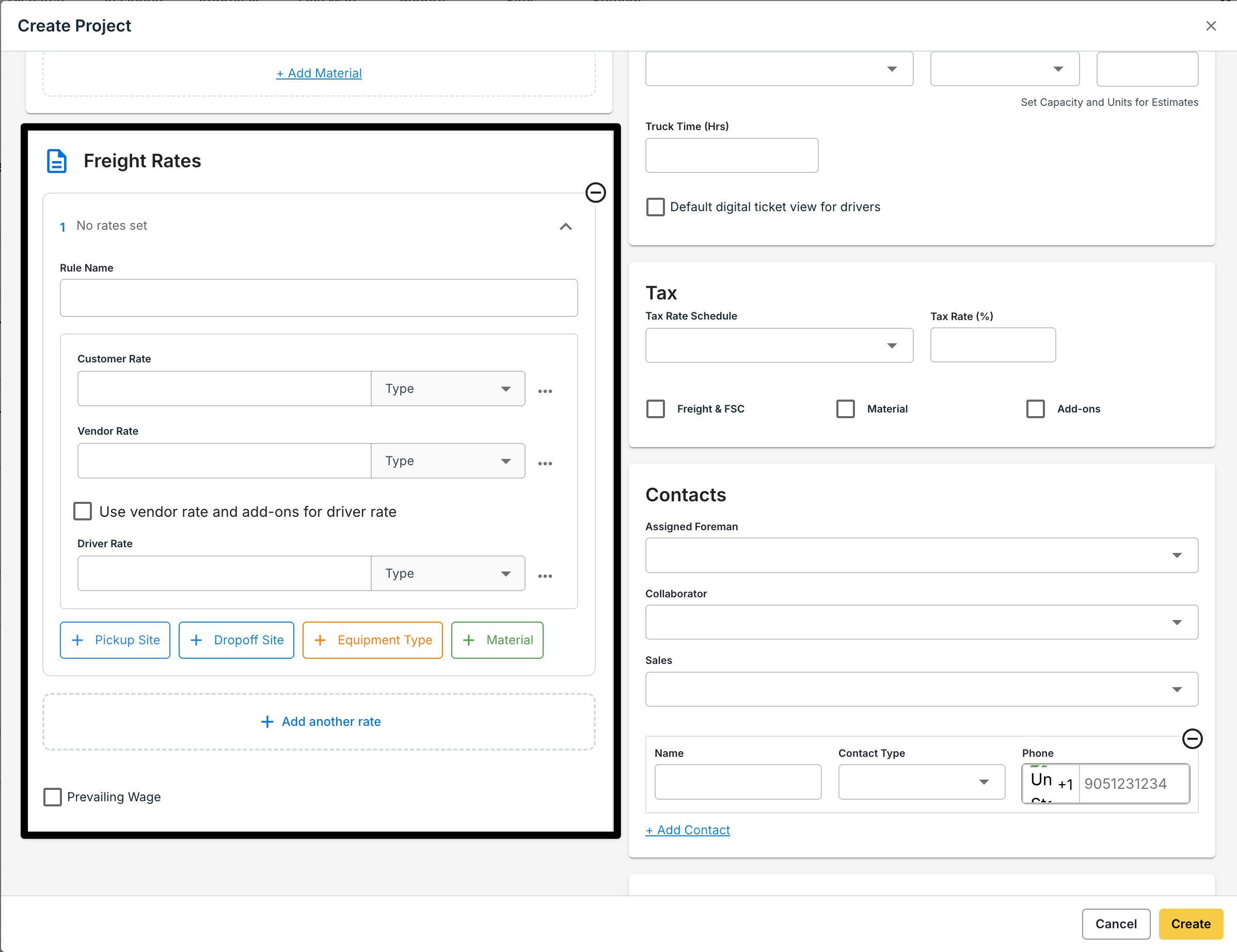Image resolution: width=1237 pixels, height=952 pixels.
Task: Focus the Rule Name input field
Action: tap(319, 298)
